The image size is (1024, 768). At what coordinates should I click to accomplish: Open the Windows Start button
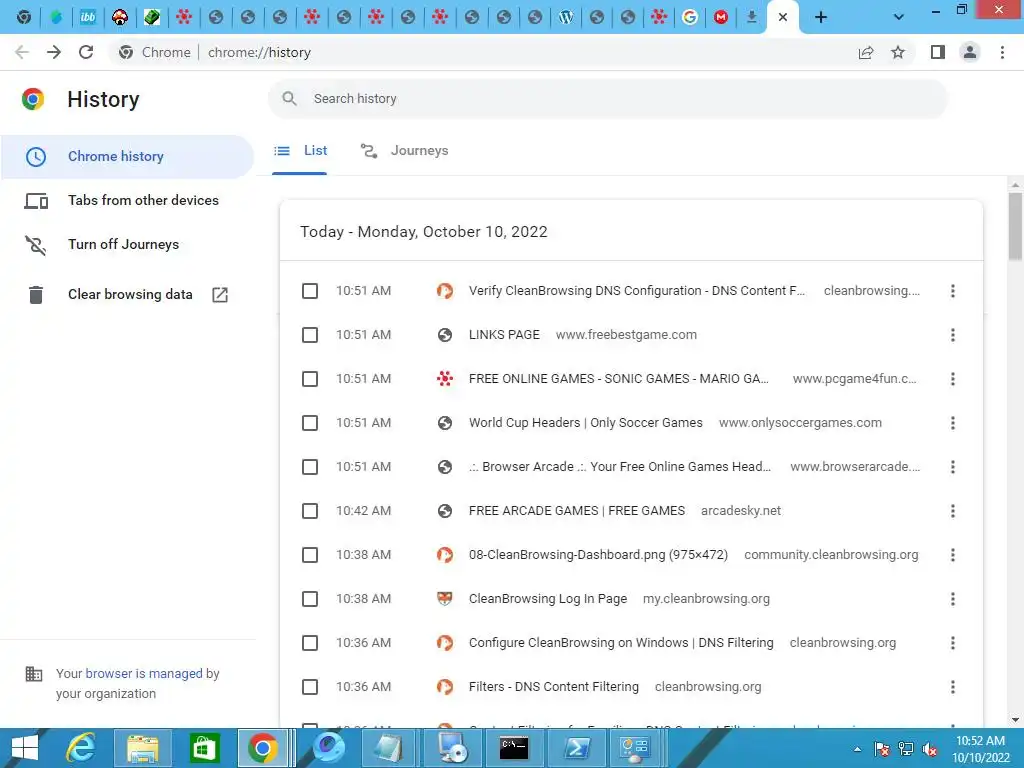[25, 748]
